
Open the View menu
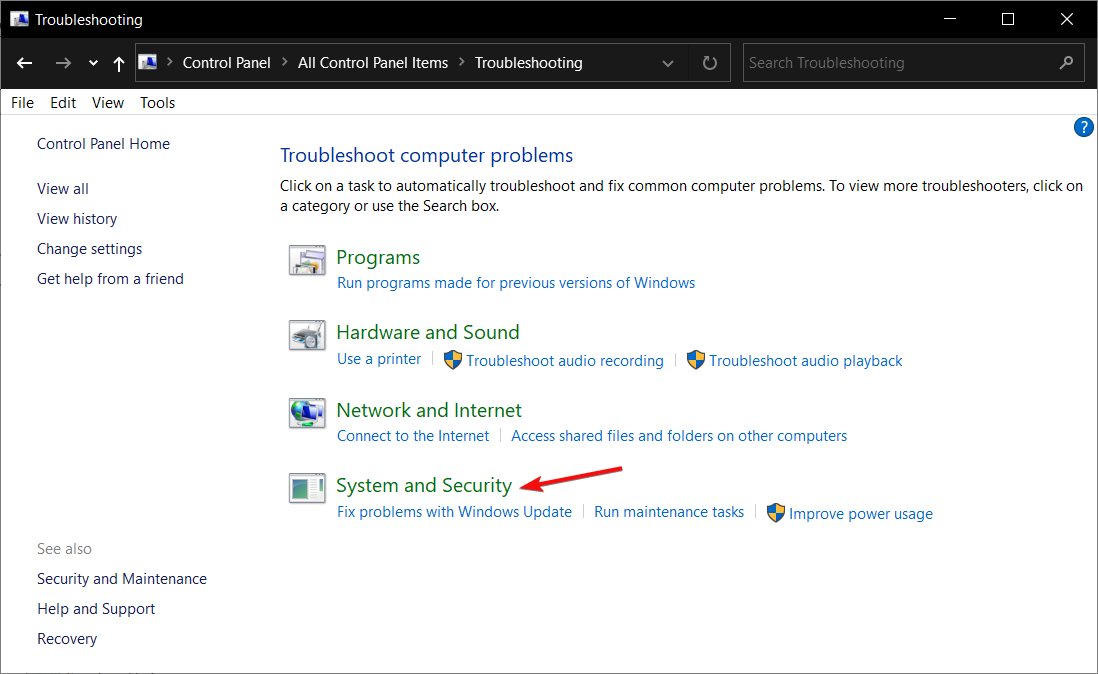click(x=108, y=103)
